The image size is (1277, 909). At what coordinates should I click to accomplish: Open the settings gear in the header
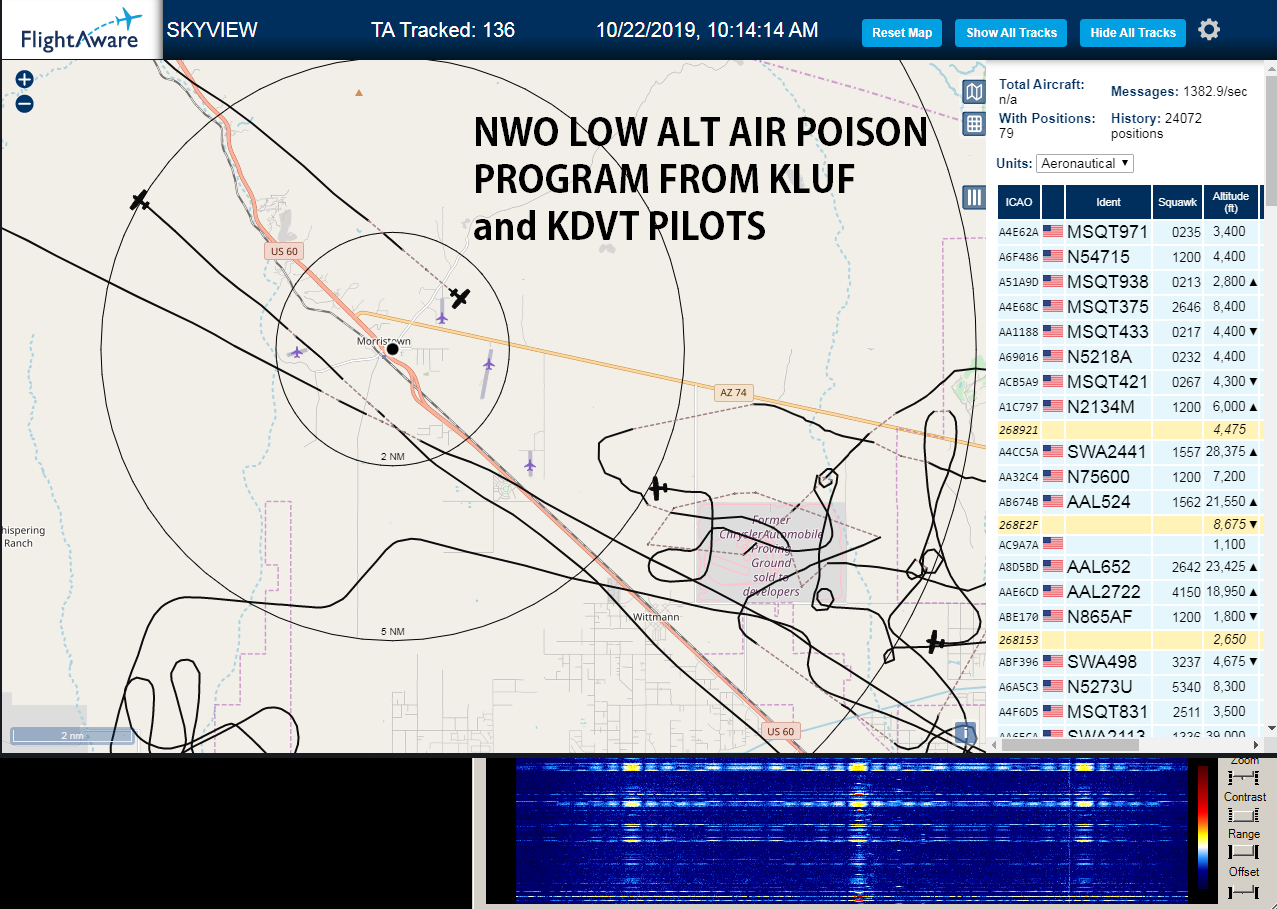(x=1209, y=30)
